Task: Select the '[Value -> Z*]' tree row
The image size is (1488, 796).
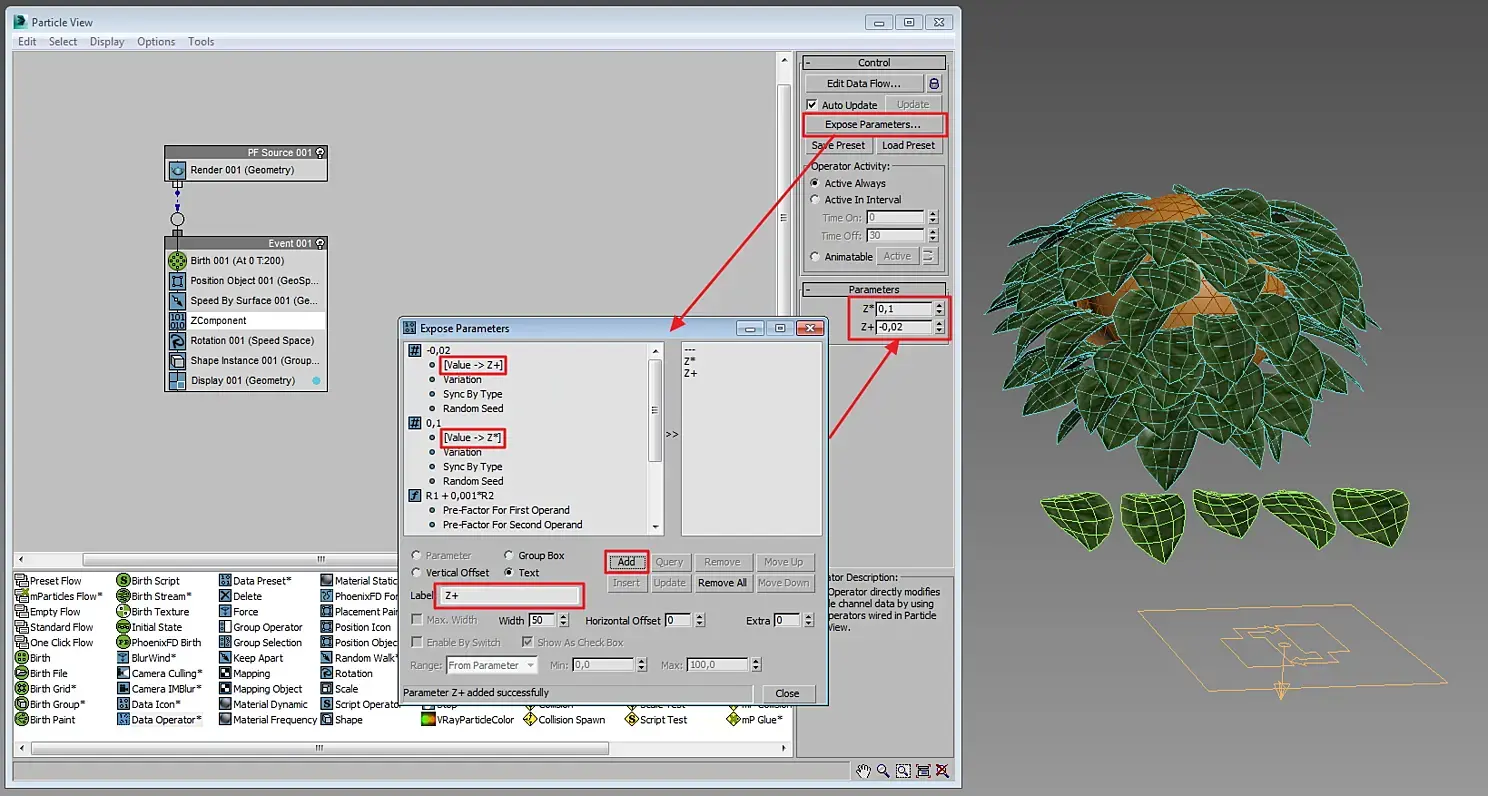Action: (x=473, y=438)
